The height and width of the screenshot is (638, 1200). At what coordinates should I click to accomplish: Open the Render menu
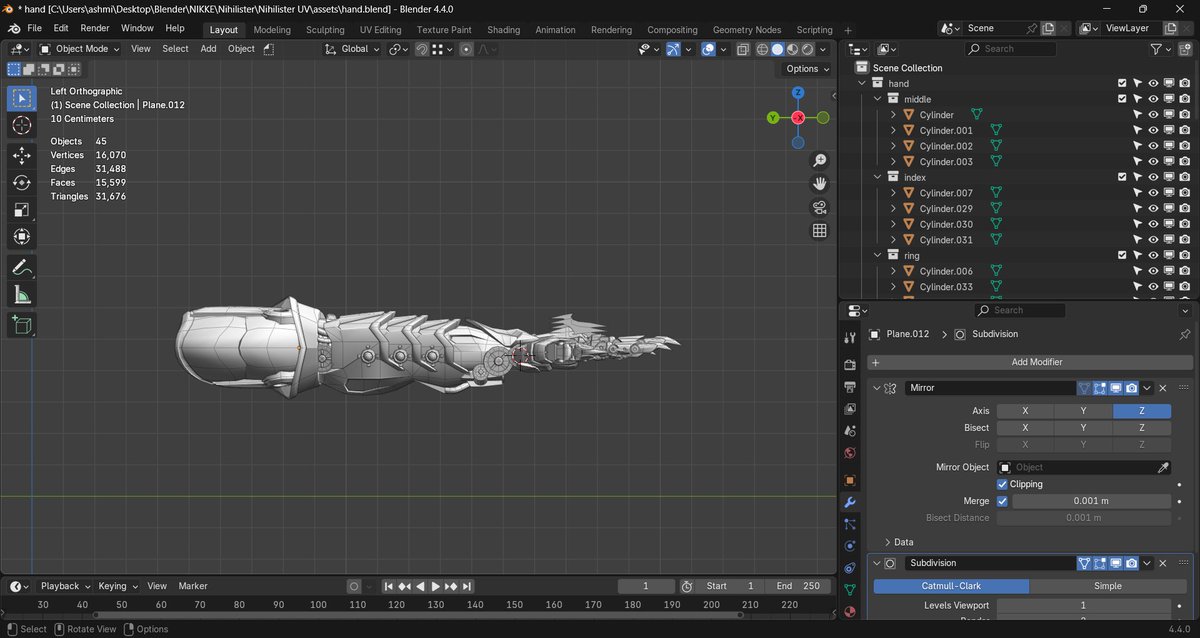[x=95, y=28]
